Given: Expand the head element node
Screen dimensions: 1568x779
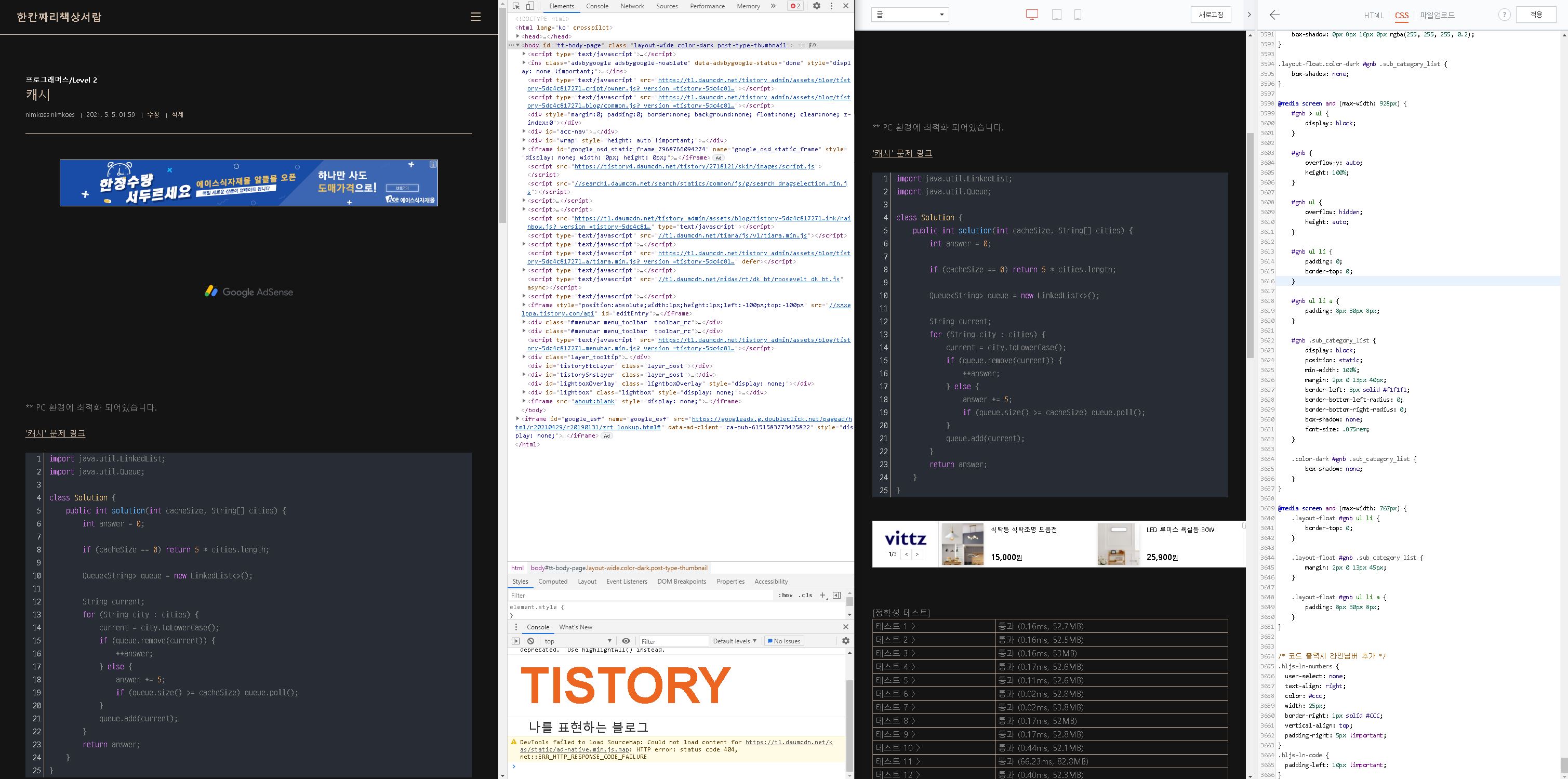Looking at the screenshot, I should tap(518, 36).
